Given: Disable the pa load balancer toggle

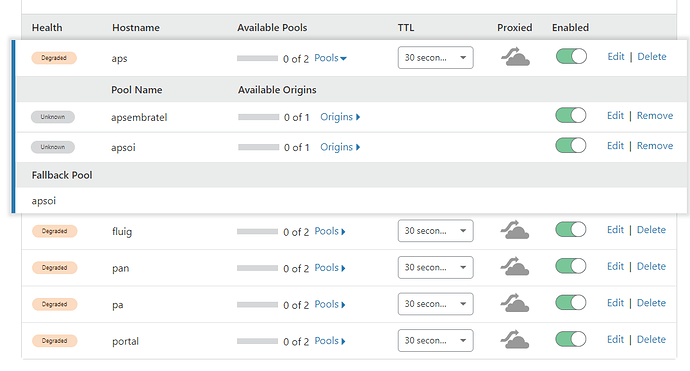Looking at the screenshot, I should pyautogui.click(x=571, y=303).
